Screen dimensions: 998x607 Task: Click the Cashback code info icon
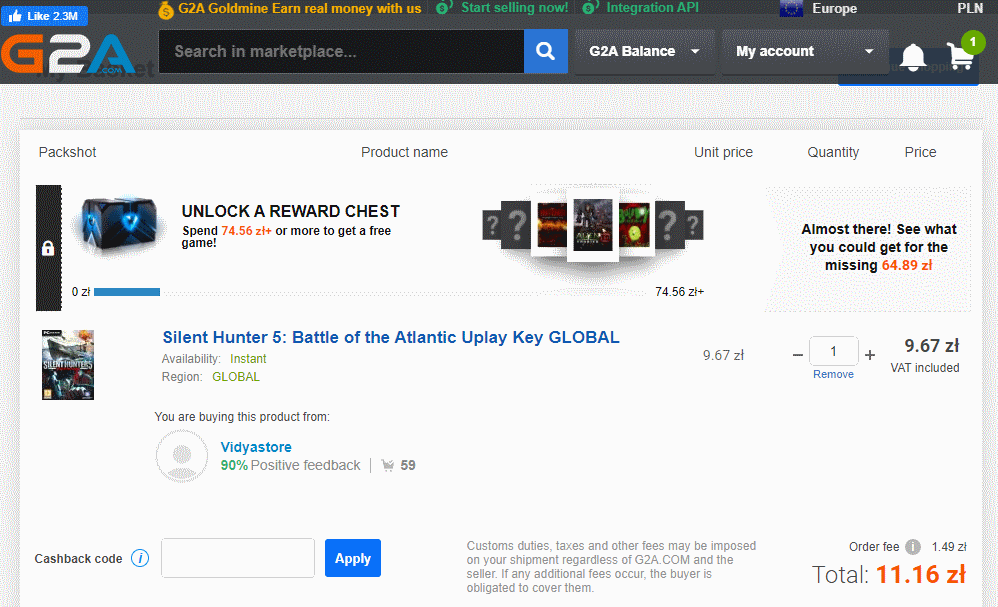click(x=140, y=558)
